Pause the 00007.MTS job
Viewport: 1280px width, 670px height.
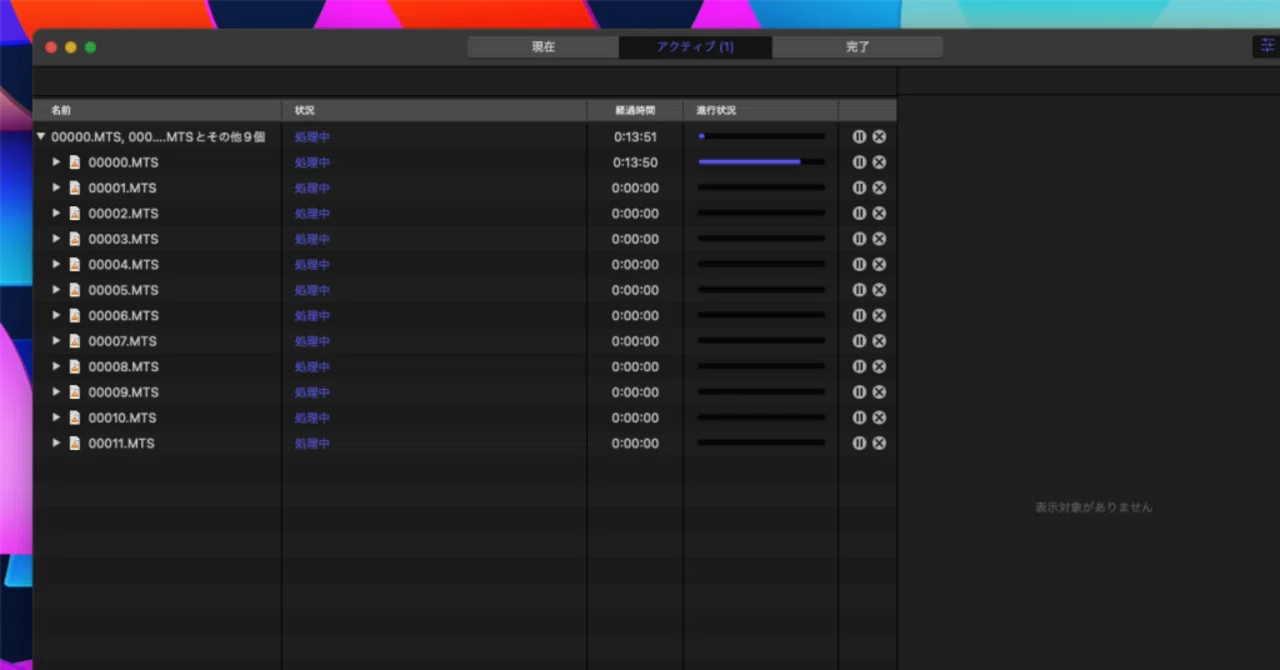click(x=859, y=341)
